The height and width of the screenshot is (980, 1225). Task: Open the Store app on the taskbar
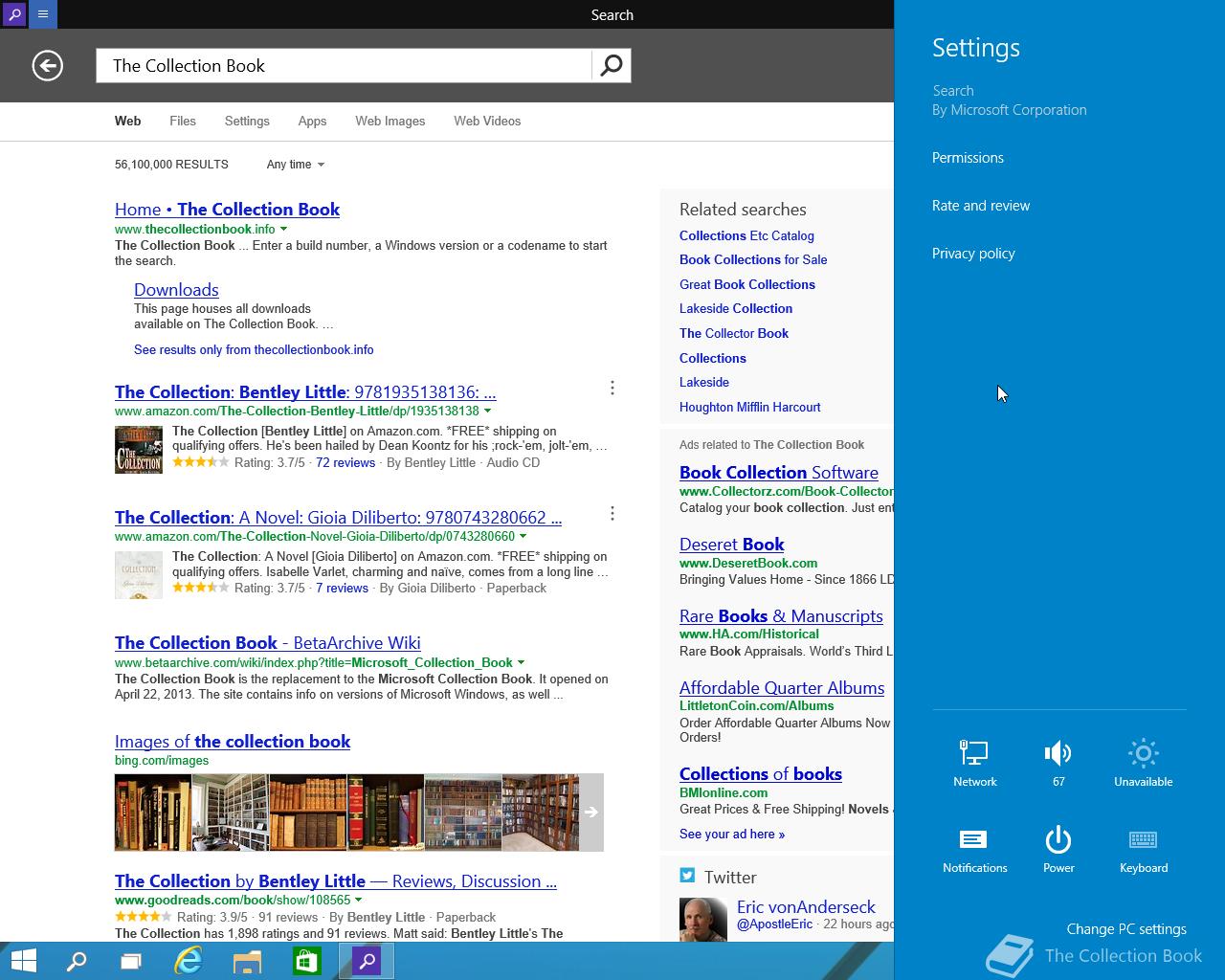(x=306, y=961)
